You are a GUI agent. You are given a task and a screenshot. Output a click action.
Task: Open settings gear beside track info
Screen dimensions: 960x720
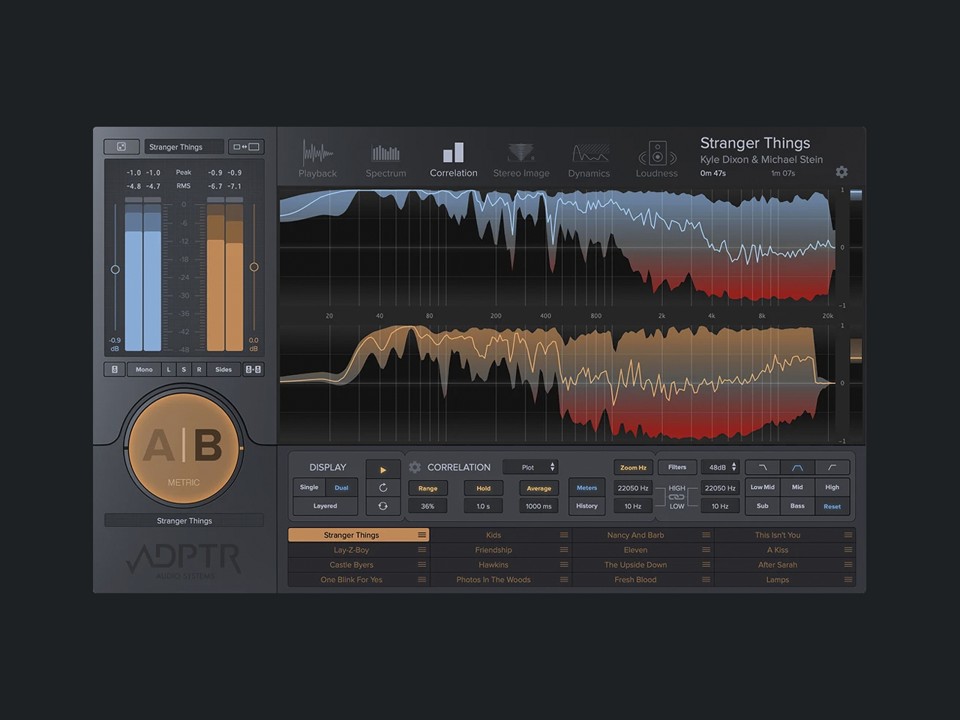click(x=842, y=172)
